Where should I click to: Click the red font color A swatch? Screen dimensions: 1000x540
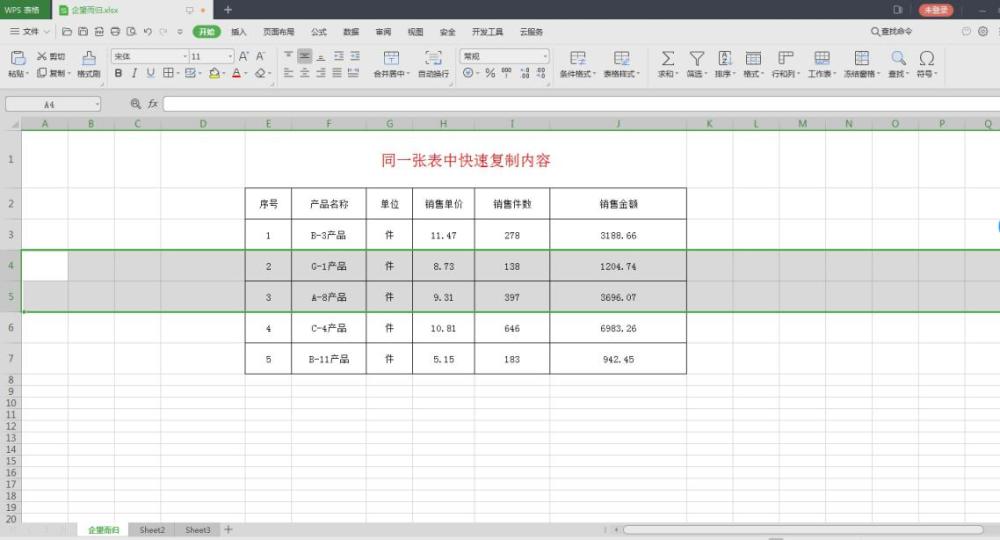click(x=237, y=73)
